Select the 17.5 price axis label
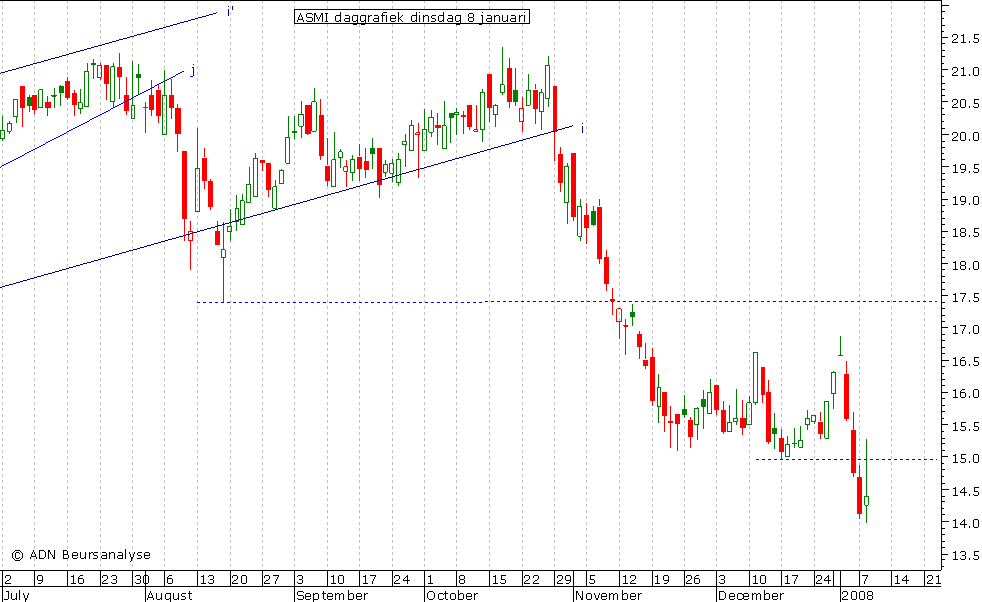Viewport: 982px width, 602px height. point(965,297)
